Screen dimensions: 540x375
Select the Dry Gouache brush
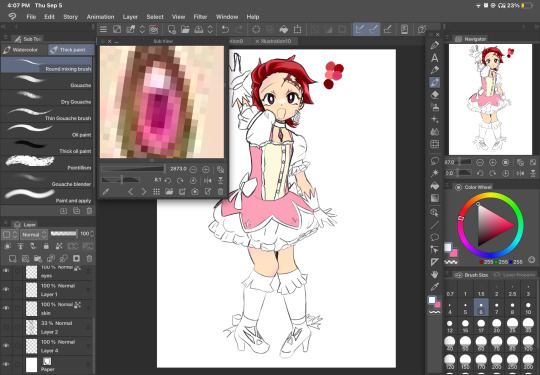[x=47, y=98]
